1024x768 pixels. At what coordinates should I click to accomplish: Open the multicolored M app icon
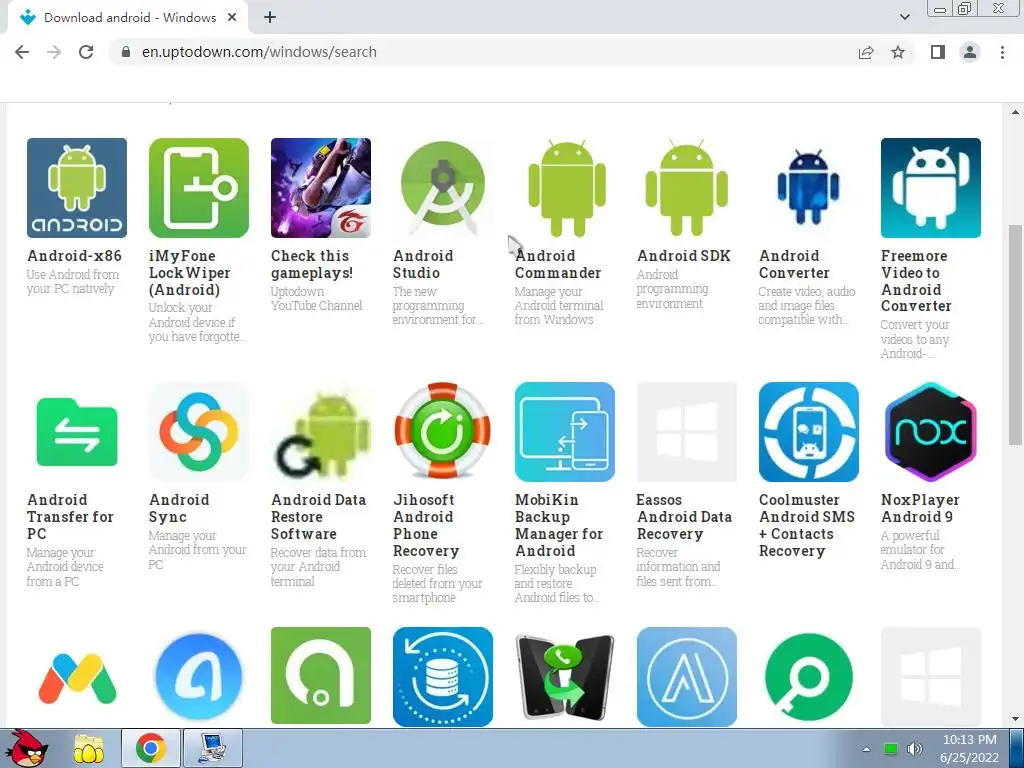[x=76, y=677]
